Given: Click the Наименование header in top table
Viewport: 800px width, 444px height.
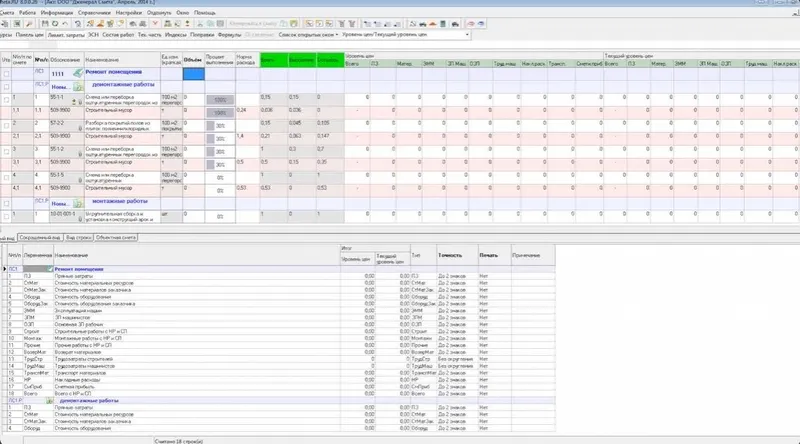Looking at the screenshot, I should point(122,60).
